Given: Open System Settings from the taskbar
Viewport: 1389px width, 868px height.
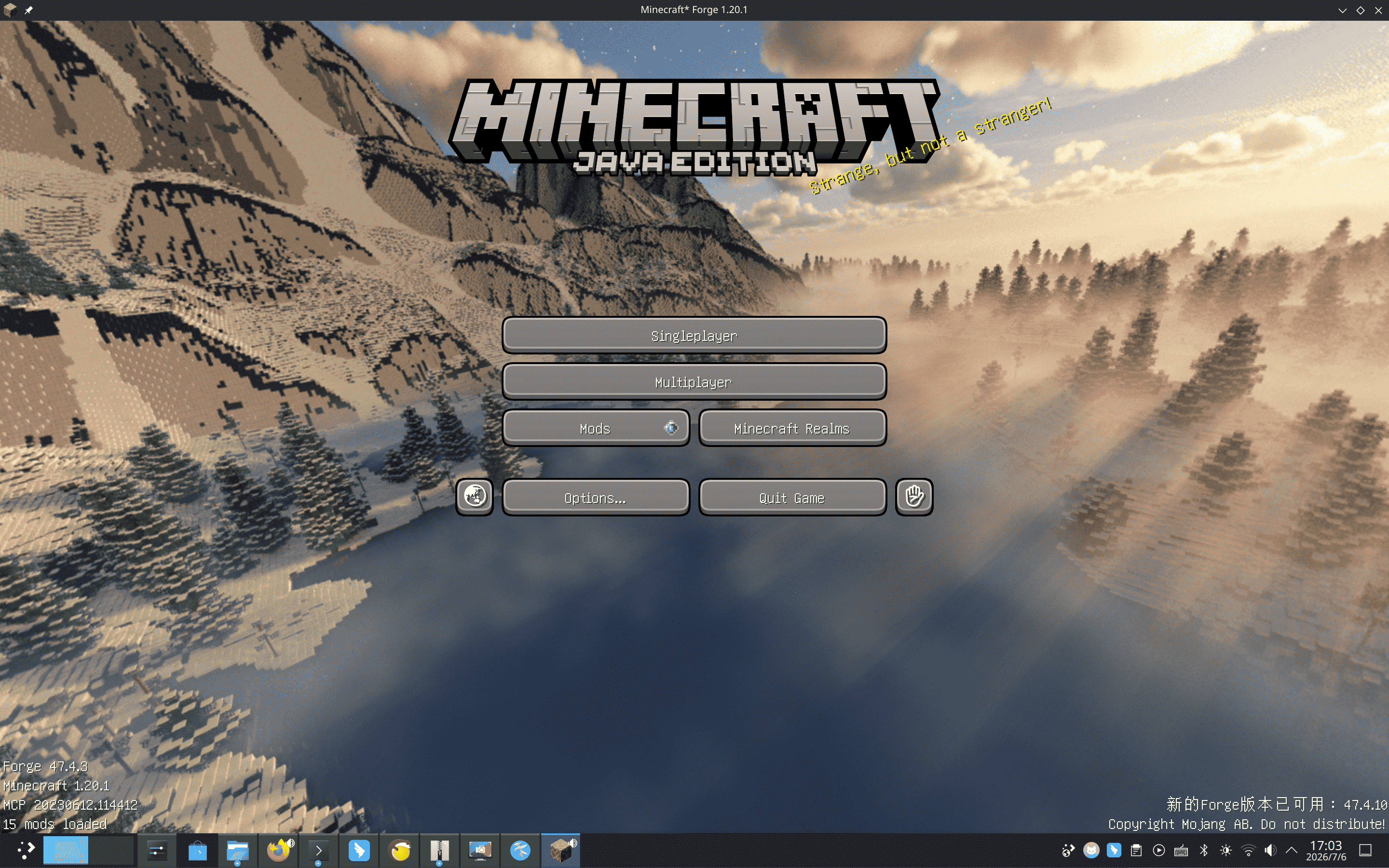Looking at the screenshot, I should [x=157, y=850].
